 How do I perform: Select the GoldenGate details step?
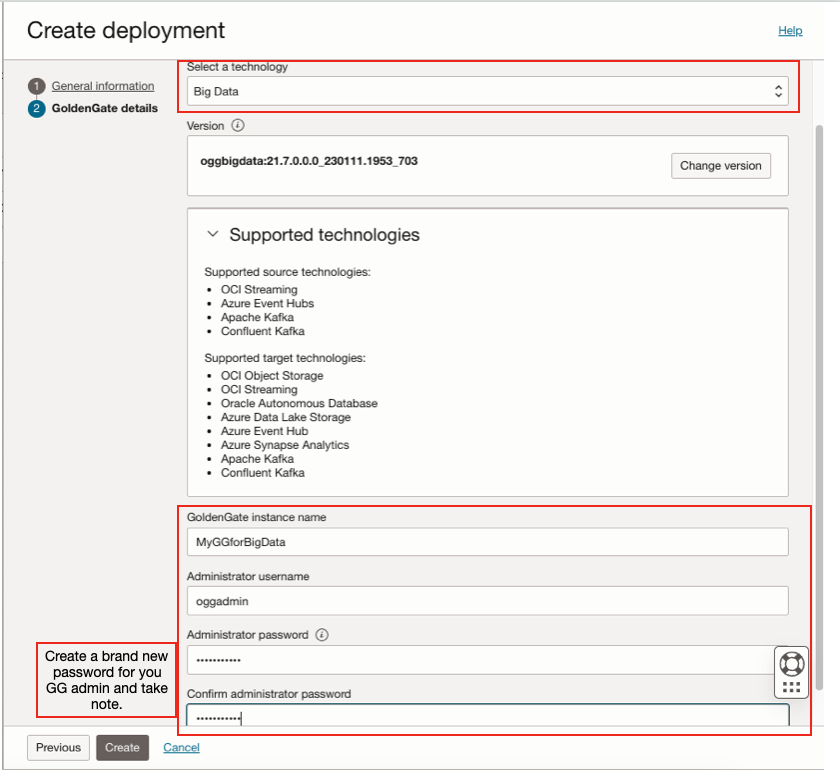pos(104,108)
